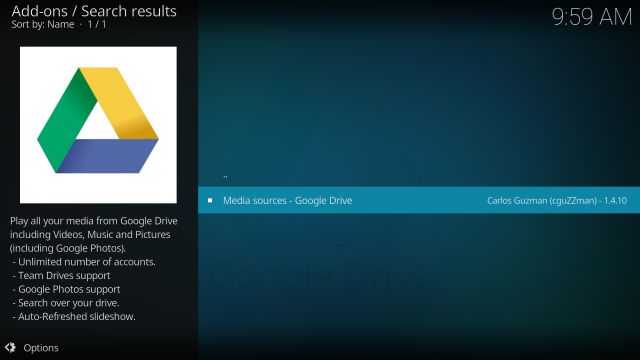Click the 9:59 AM clock

coord(591,17)
